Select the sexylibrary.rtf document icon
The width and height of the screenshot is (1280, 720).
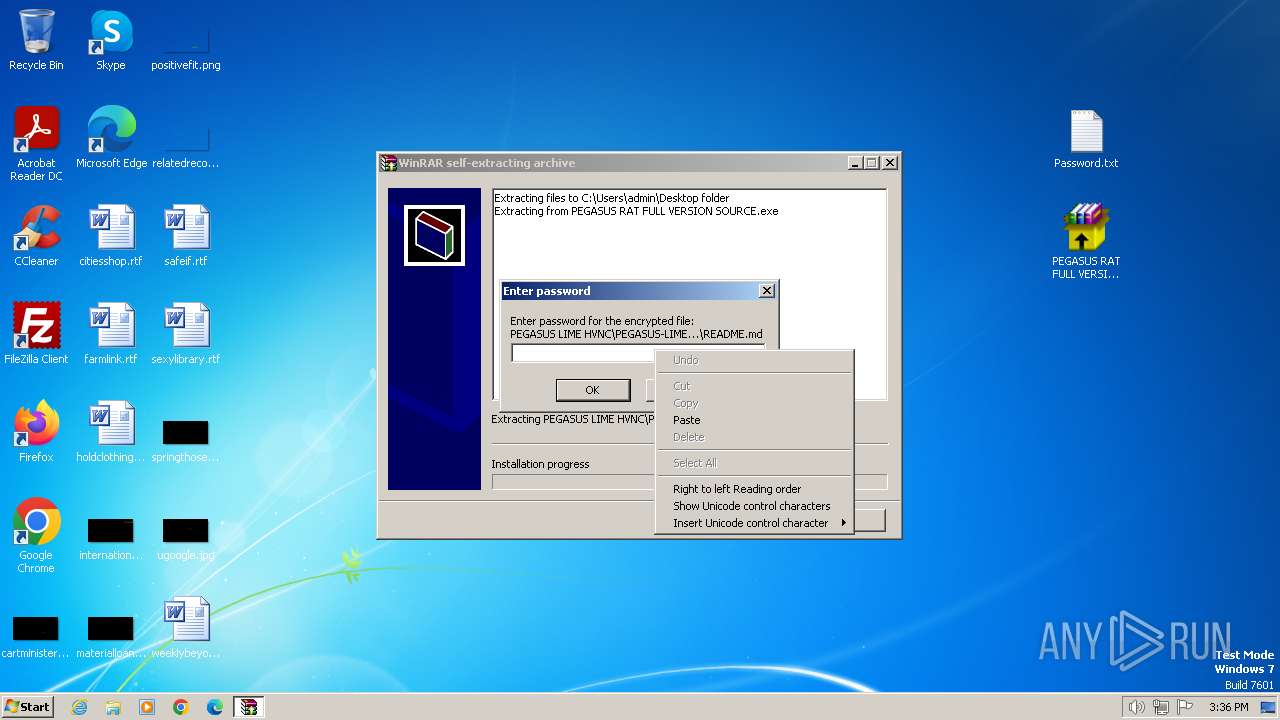coord(186,333)
